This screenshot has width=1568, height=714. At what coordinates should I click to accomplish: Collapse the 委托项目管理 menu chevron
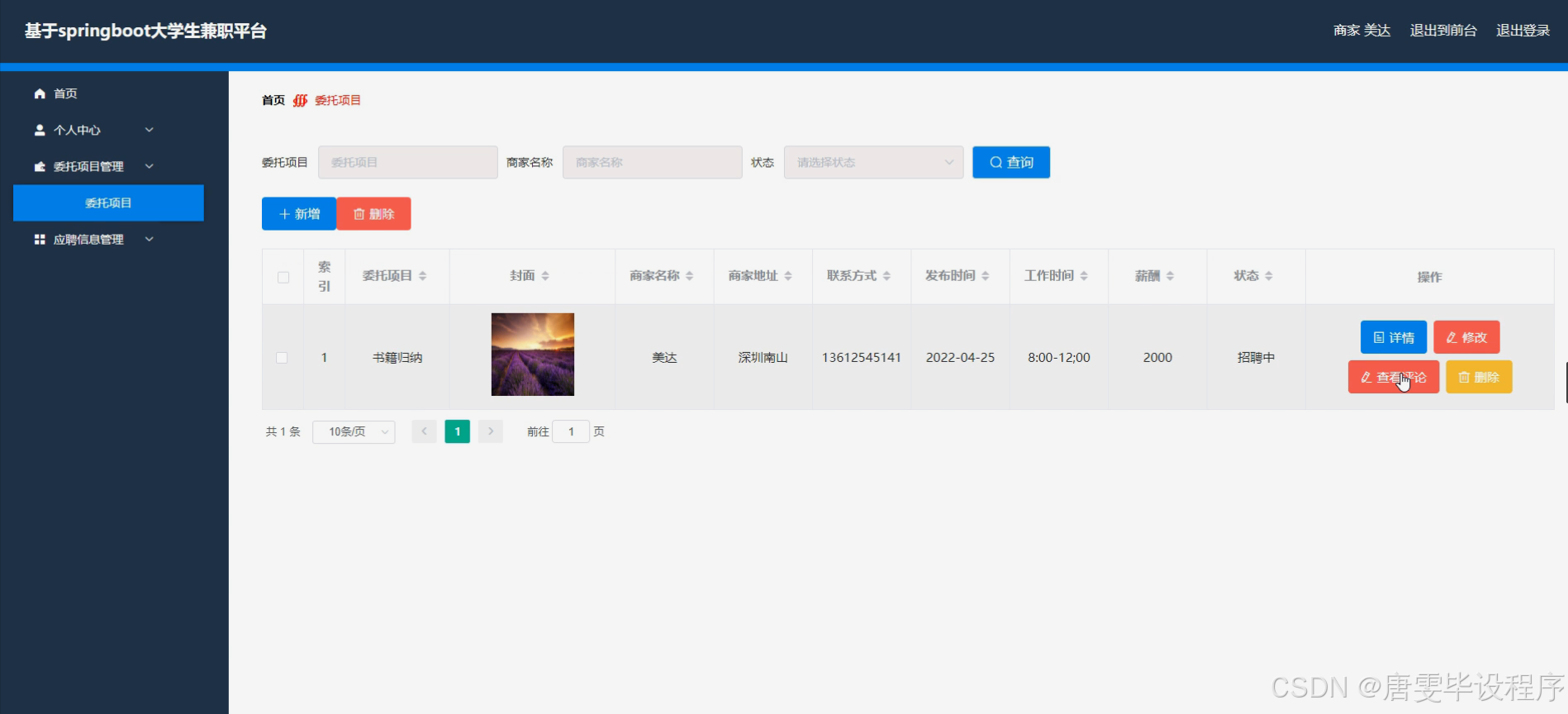coord(150,166)
